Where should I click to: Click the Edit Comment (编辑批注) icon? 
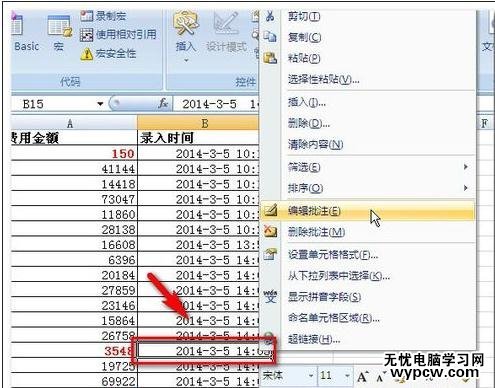coord(270,210)
